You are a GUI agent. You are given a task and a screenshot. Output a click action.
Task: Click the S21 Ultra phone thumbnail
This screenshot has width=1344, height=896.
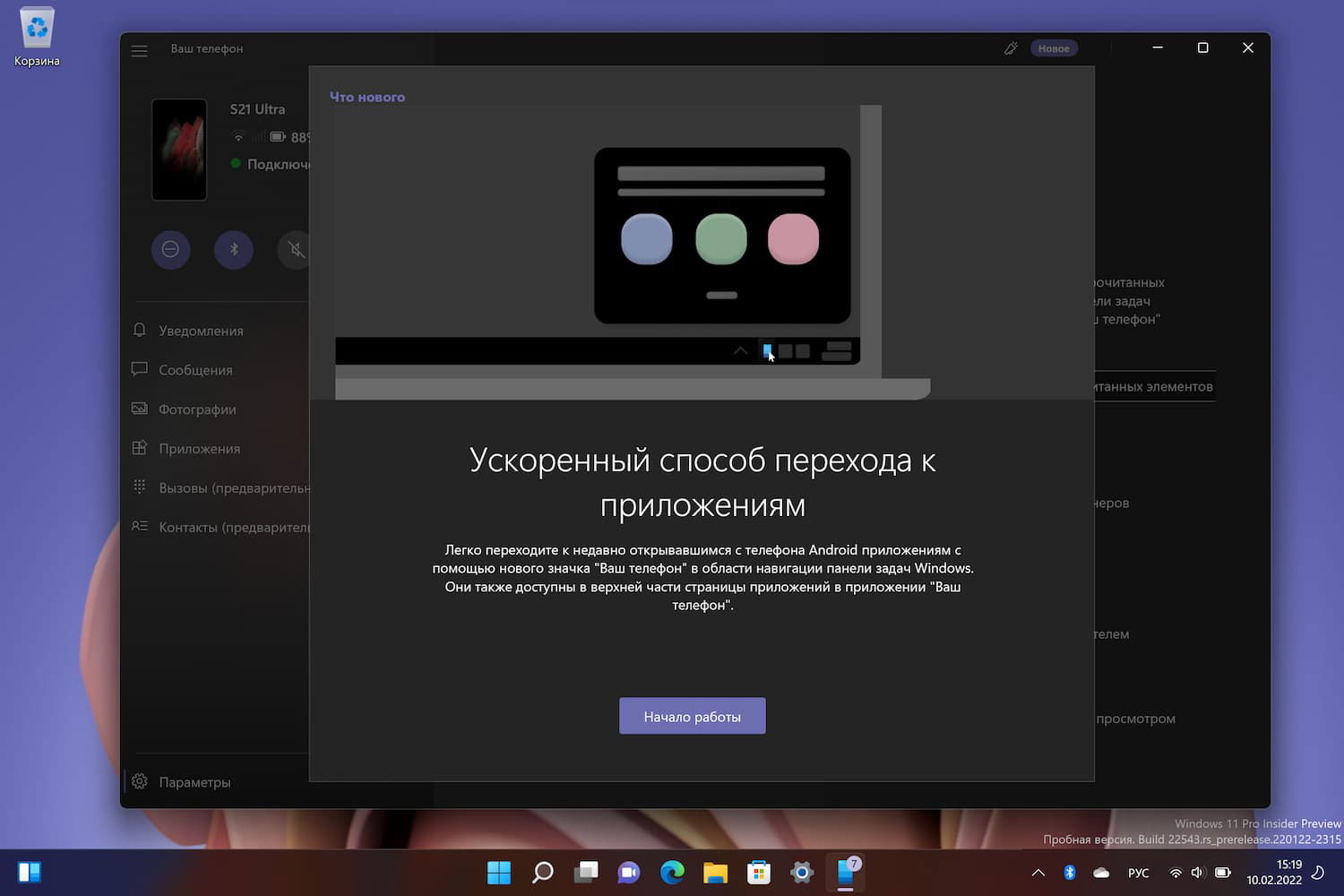tap(179, 150)
